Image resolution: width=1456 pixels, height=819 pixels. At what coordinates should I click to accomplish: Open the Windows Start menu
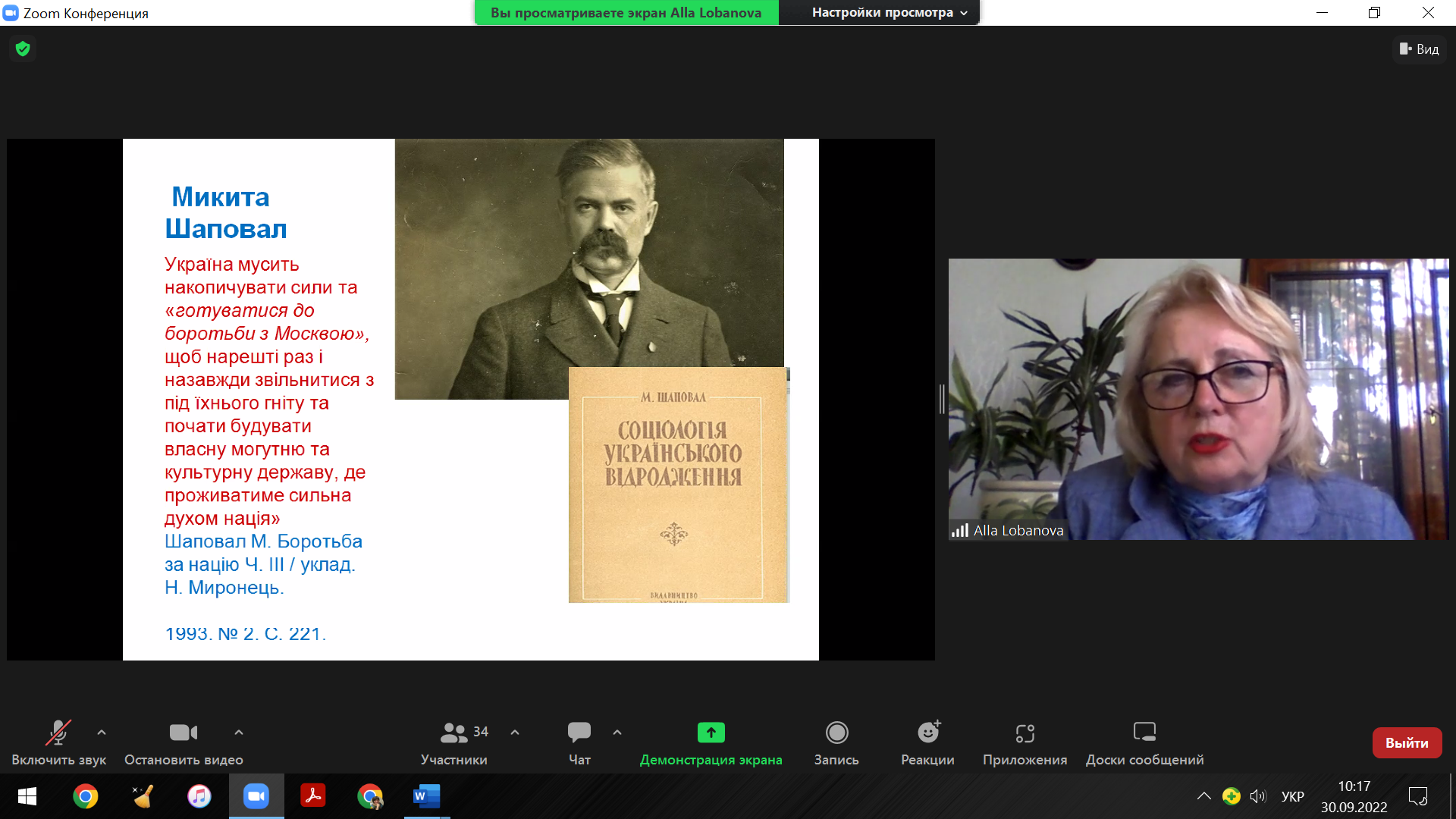(x=27, y=796)
